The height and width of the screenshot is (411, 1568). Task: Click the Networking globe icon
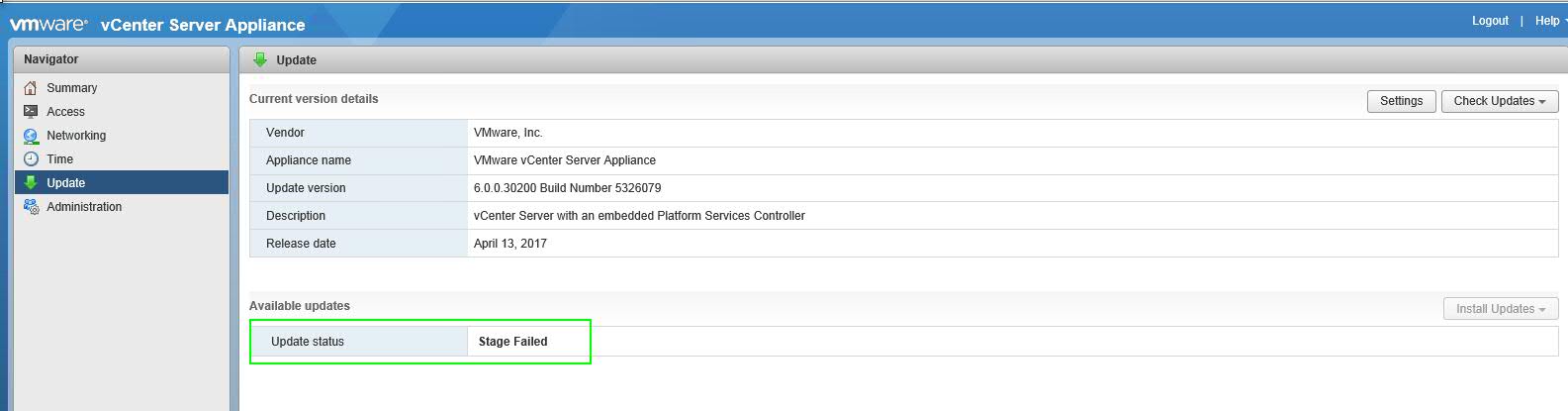pyautogui.click(x=31, y=136)
